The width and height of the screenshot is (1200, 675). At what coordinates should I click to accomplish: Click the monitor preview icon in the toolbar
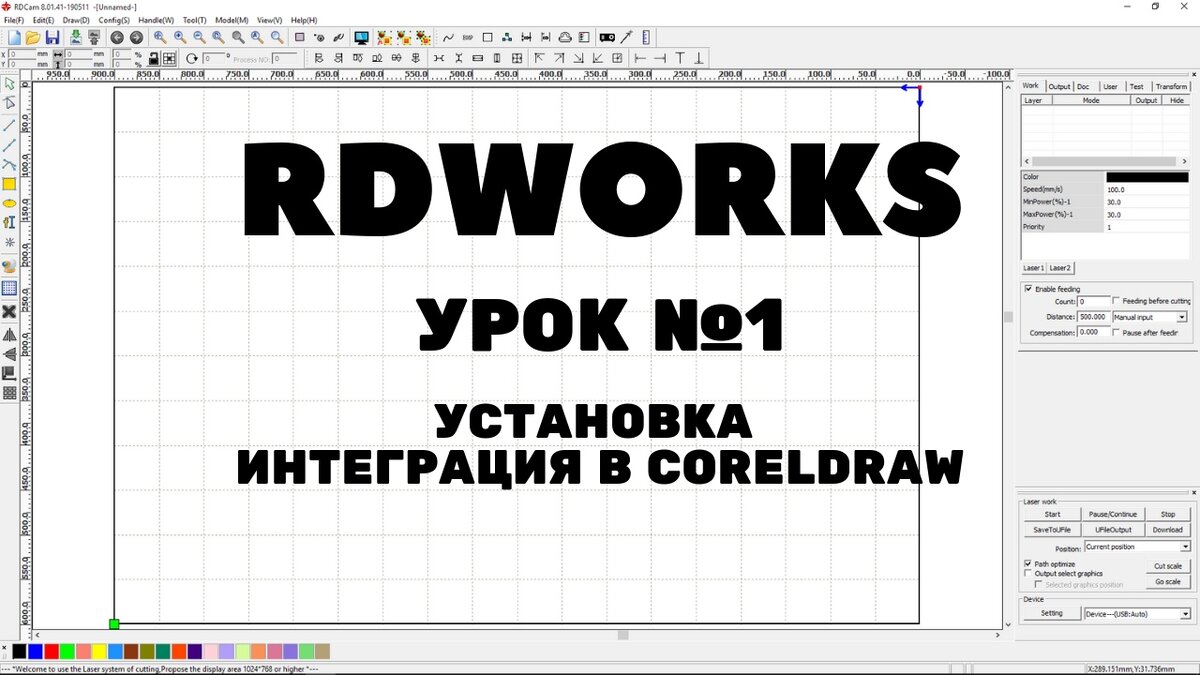pos(361,37)
